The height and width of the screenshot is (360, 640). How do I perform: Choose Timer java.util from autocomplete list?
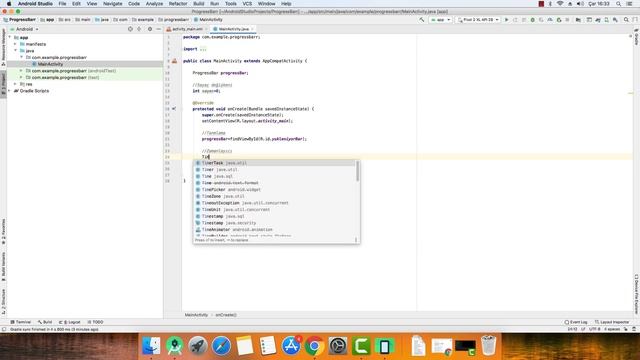click(274, 169)
